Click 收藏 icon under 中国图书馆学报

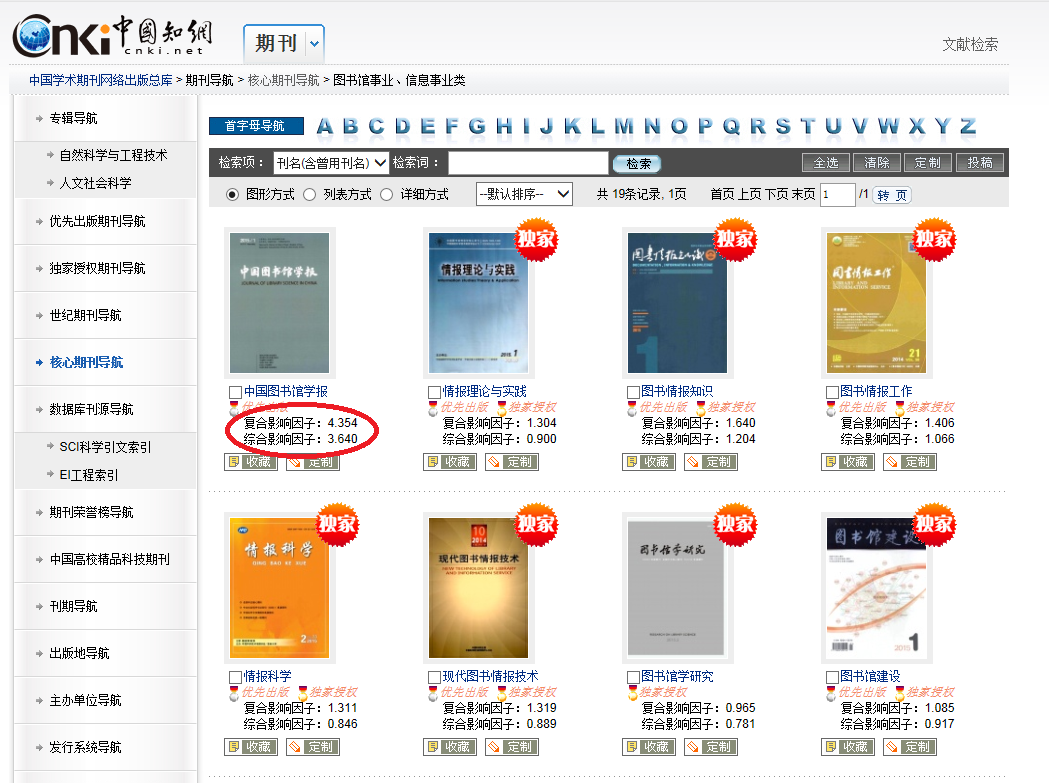[x=233, y=462]
